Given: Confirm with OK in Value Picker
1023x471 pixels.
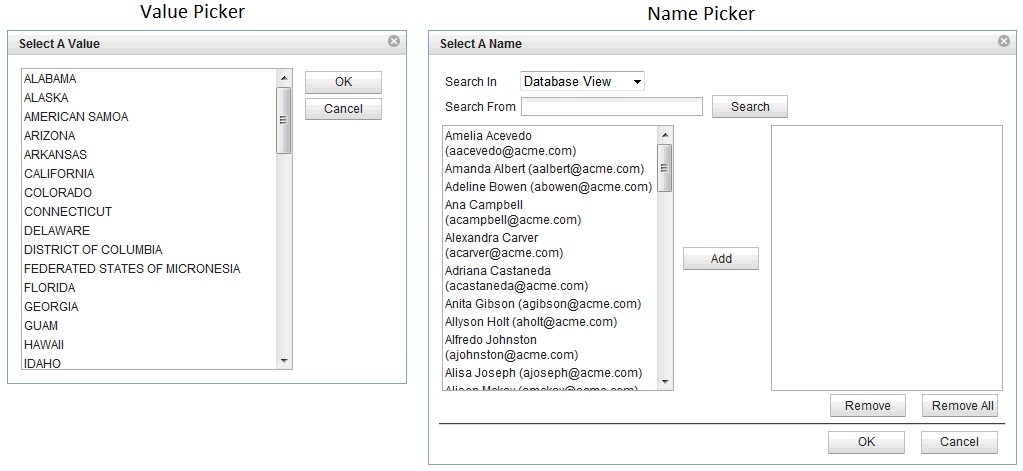Looking at the screenshot, I should 343,83.
